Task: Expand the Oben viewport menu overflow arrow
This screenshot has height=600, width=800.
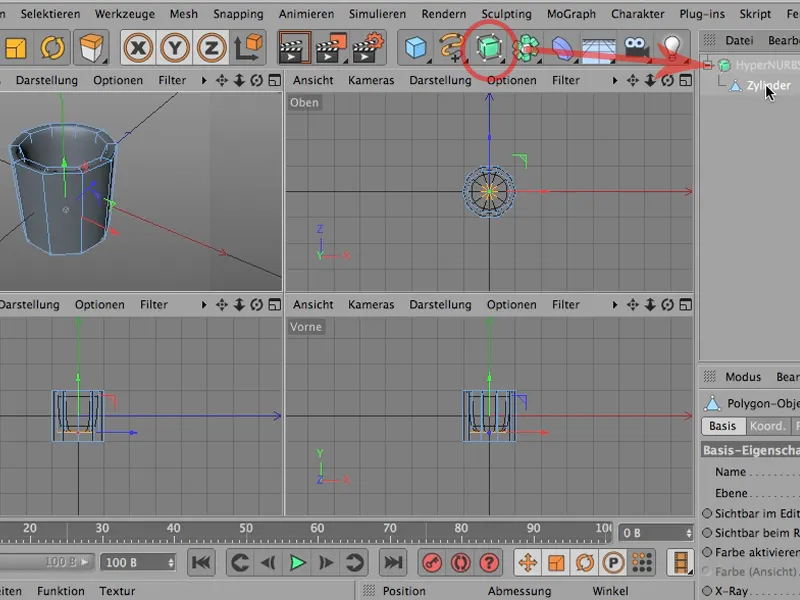Action: click(615, 80)
